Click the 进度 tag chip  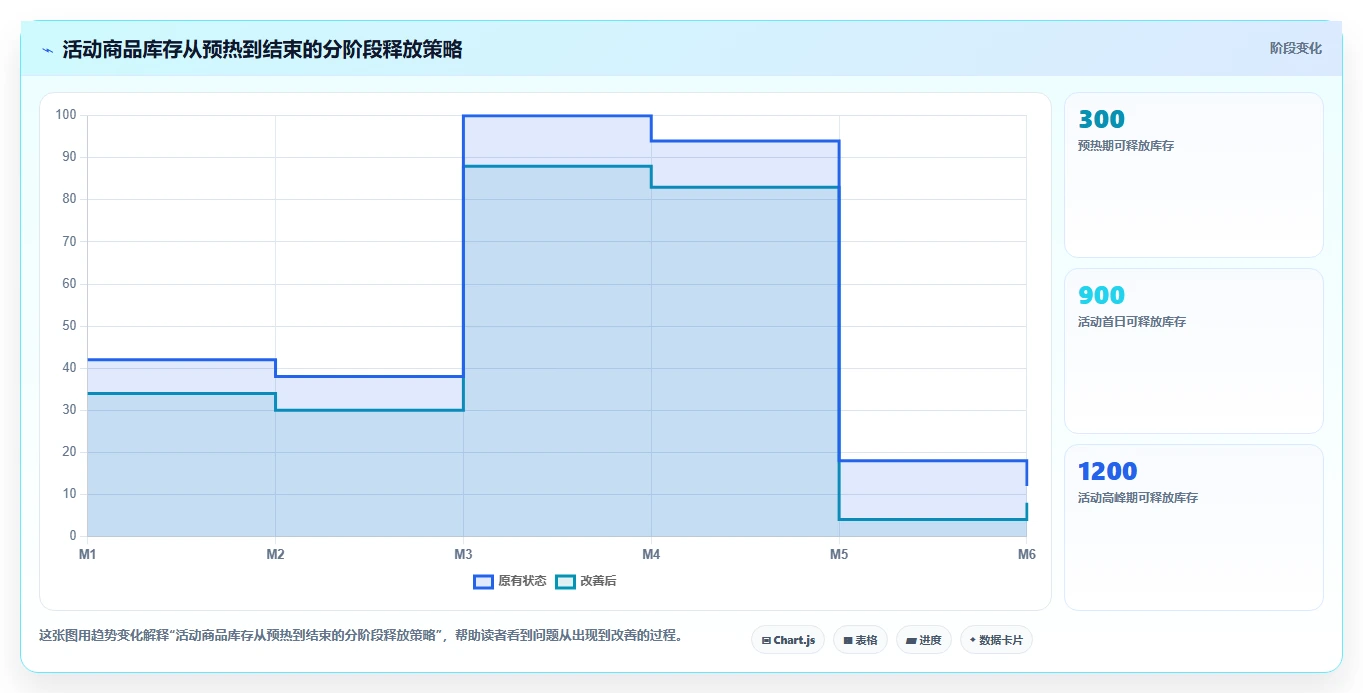click(924, 640)
